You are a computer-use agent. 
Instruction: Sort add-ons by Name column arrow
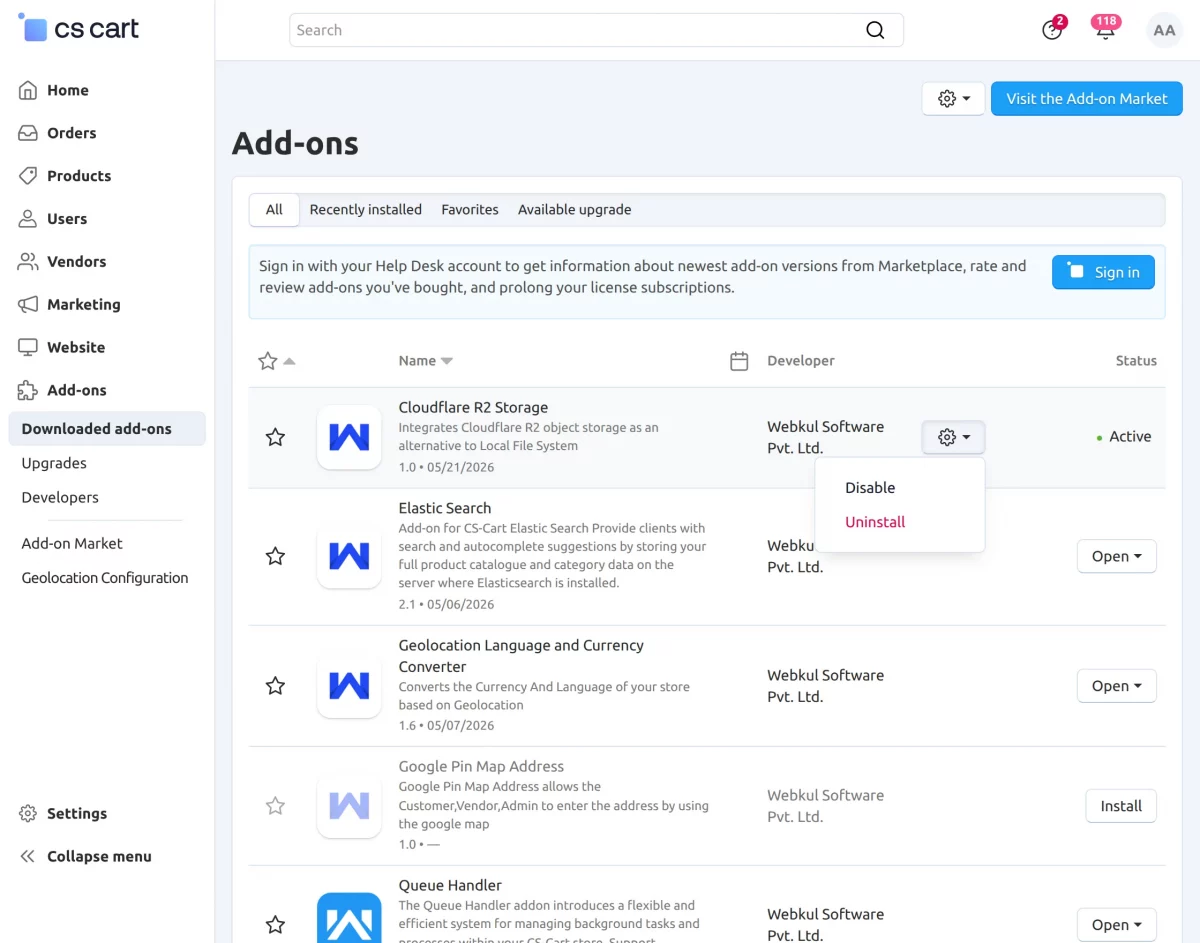(447, 361)
